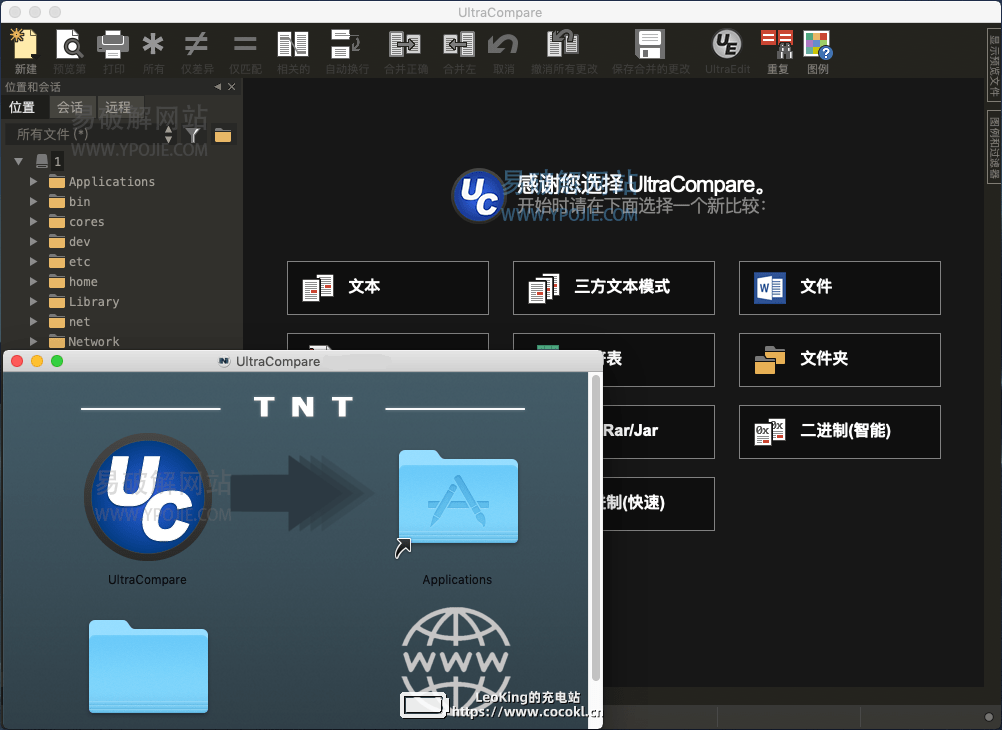Toggle the 自动换行 word wrap icon
This screenshot has width=1002, height=730.
click(x=346, y=45)
